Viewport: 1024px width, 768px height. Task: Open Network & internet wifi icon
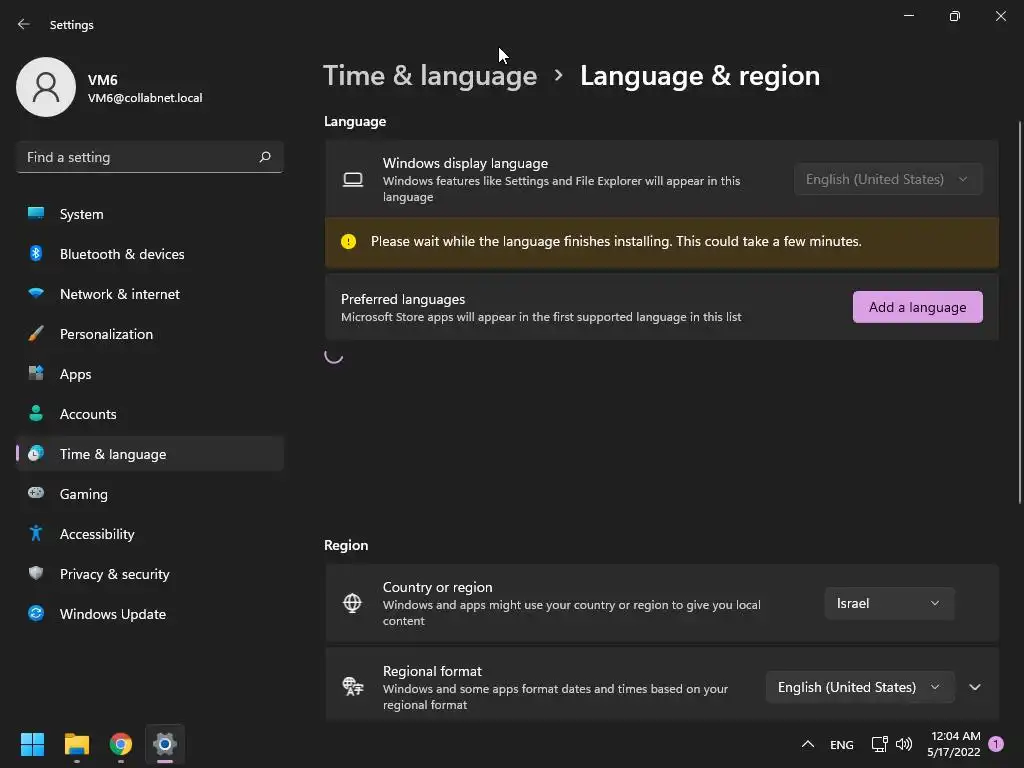[x=36, y=294]
